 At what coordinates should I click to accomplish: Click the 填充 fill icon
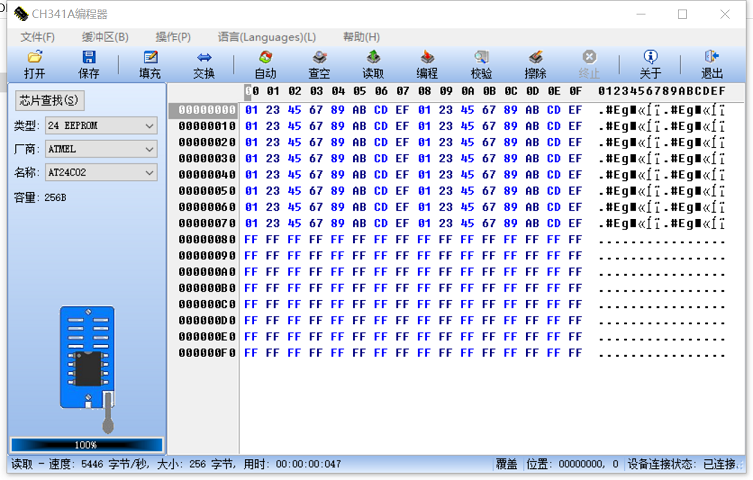[150, 64]
